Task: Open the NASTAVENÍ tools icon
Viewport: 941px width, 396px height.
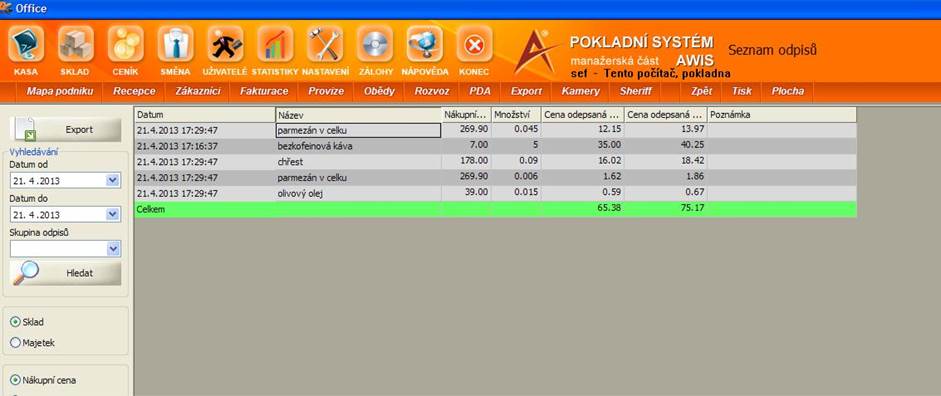Action: click(x=325, y=44)
